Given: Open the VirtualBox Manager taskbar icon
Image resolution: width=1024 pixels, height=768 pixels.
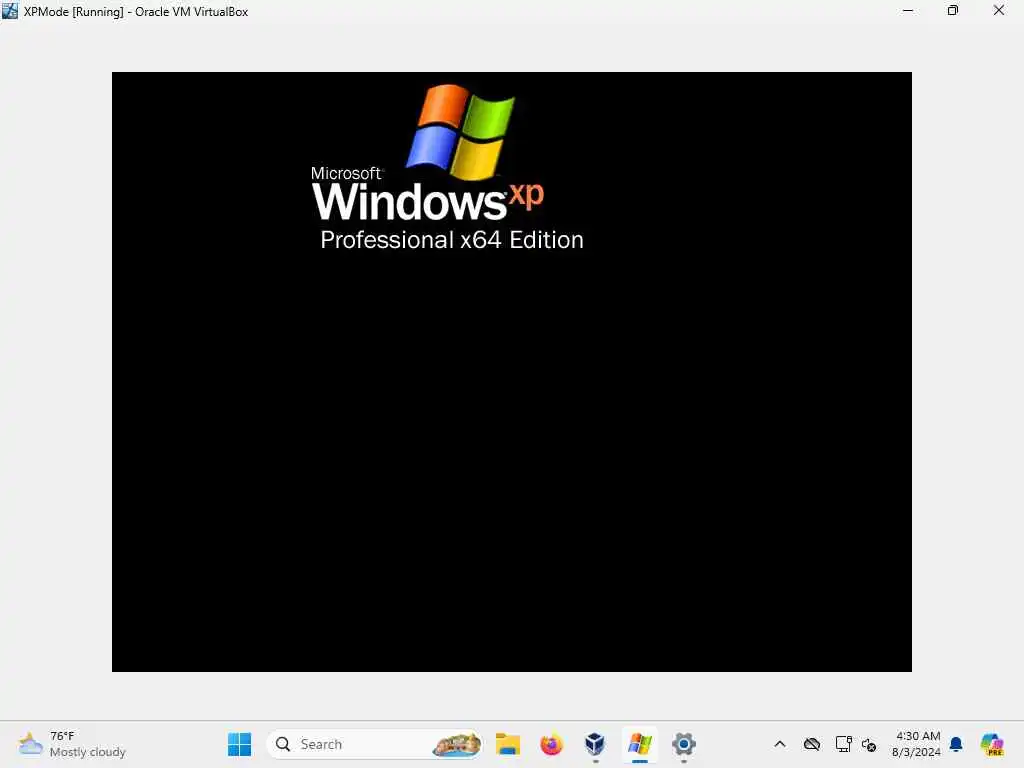Looking at the screenshot, I should pos(595,744).
